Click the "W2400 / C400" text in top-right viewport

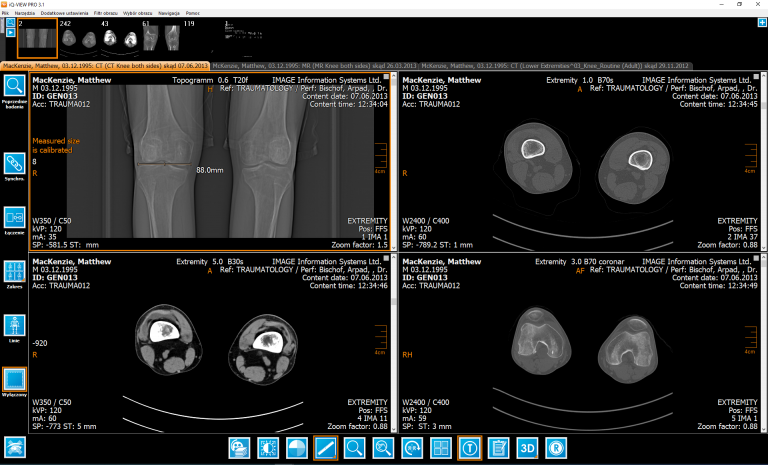[x=426, y=221]
